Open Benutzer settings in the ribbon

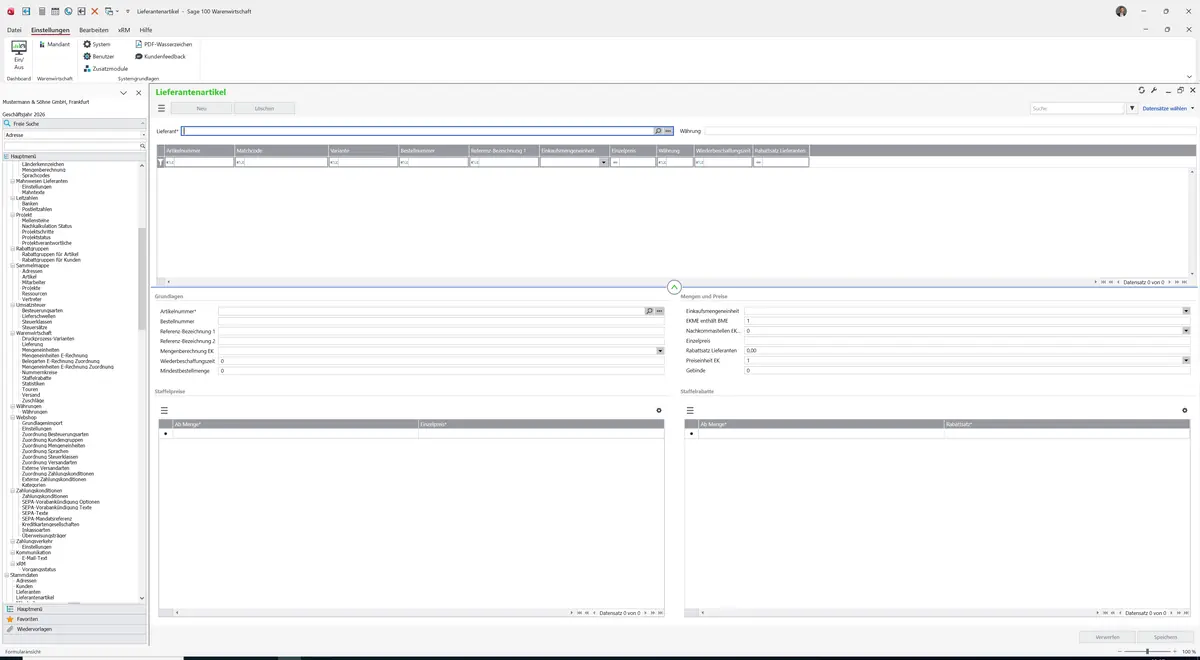(99, 57)
